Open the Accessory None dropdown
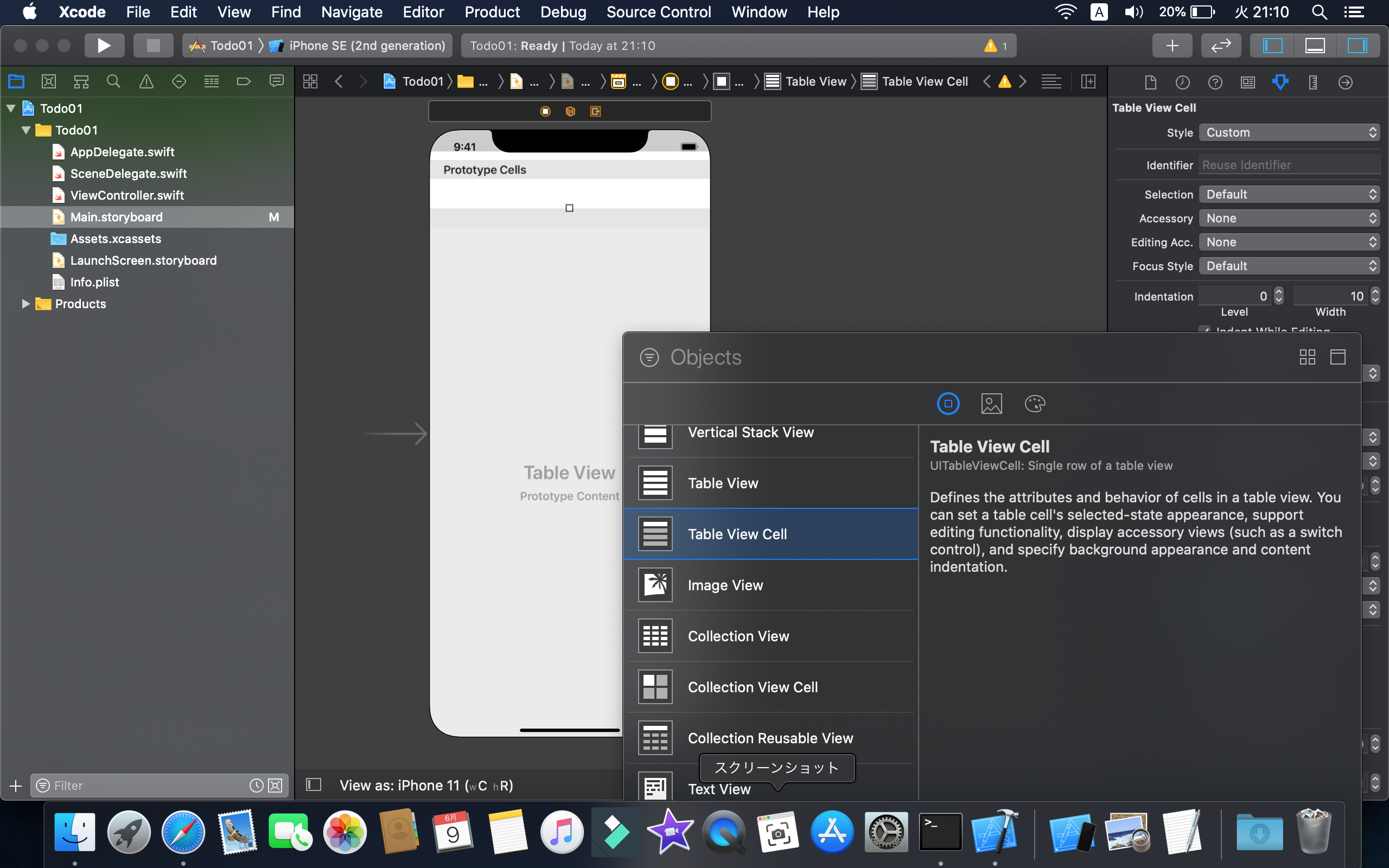The height and width of the screenshot is (868, 1389). coord(1289,218)
